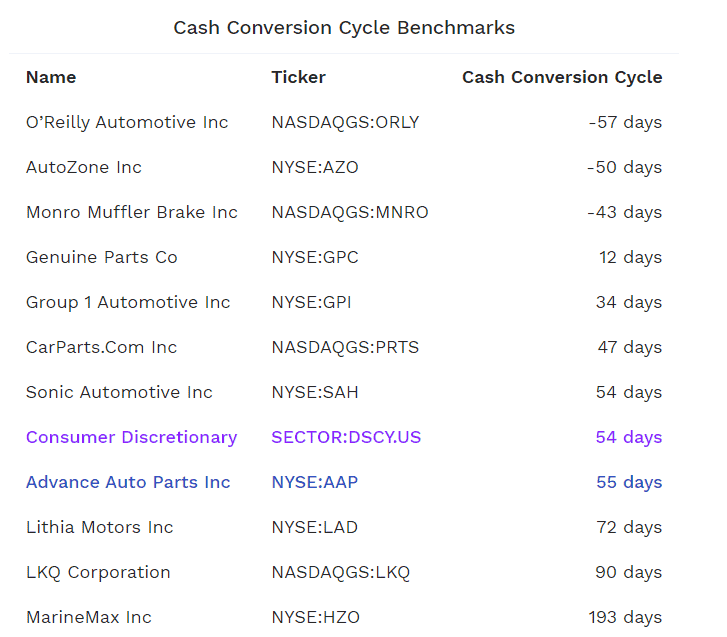Select the LKQ Corporation row
This screenshot has height=637, width=727.
pos(344,572)
